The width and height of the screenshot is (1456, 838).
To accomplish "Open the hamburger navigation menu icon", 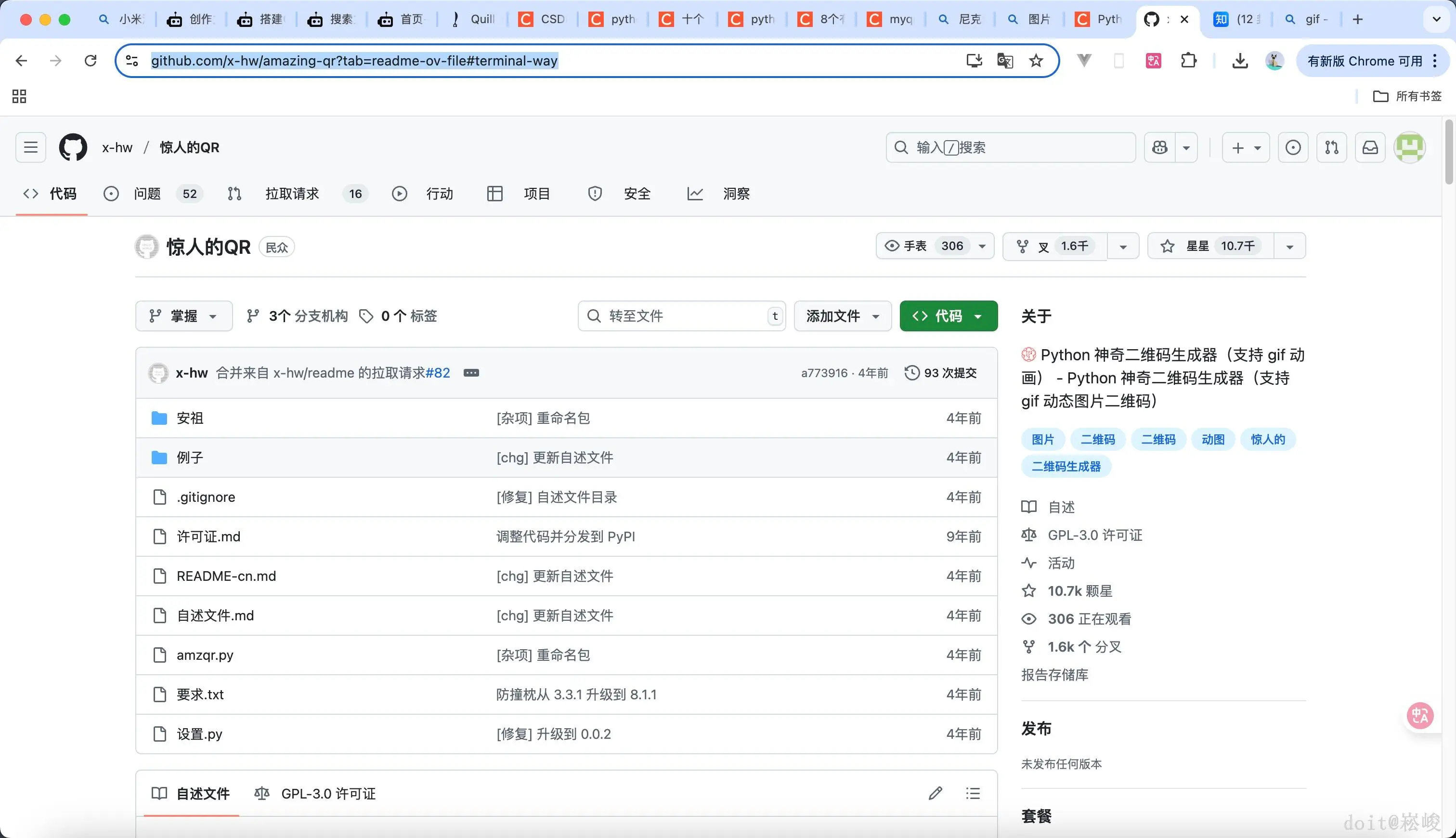I will (30, 147).
